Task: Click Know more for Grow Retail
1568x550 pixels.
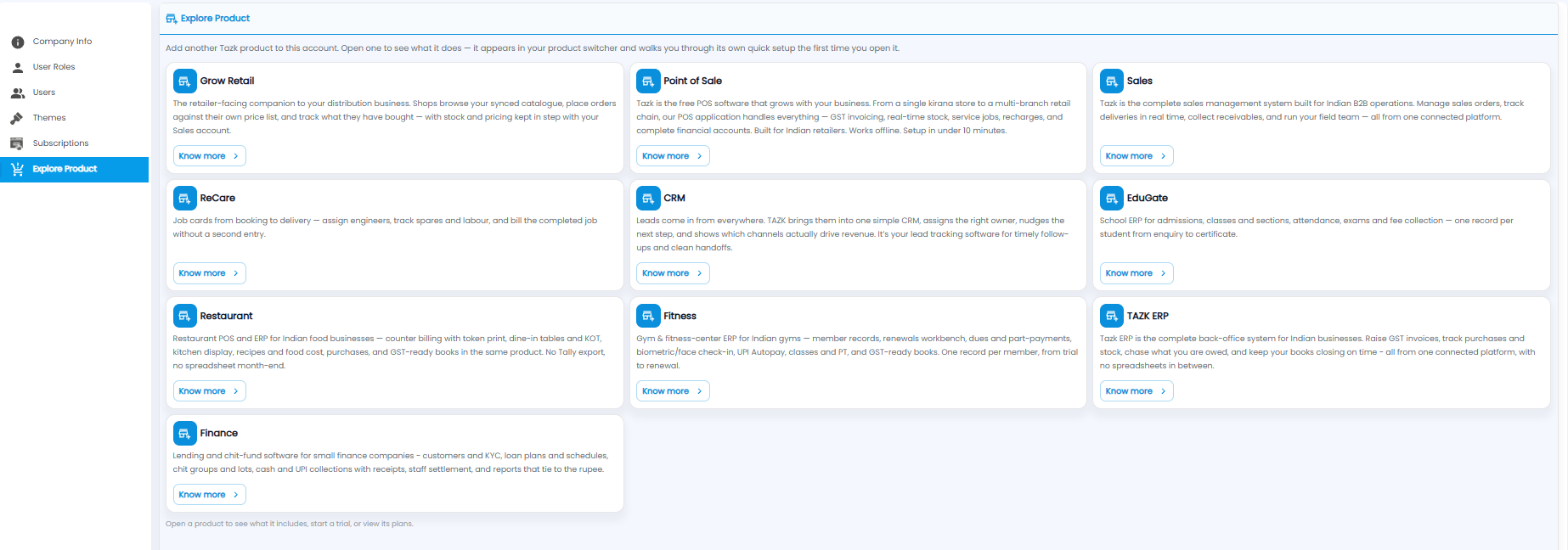Action: pos(210,156)
